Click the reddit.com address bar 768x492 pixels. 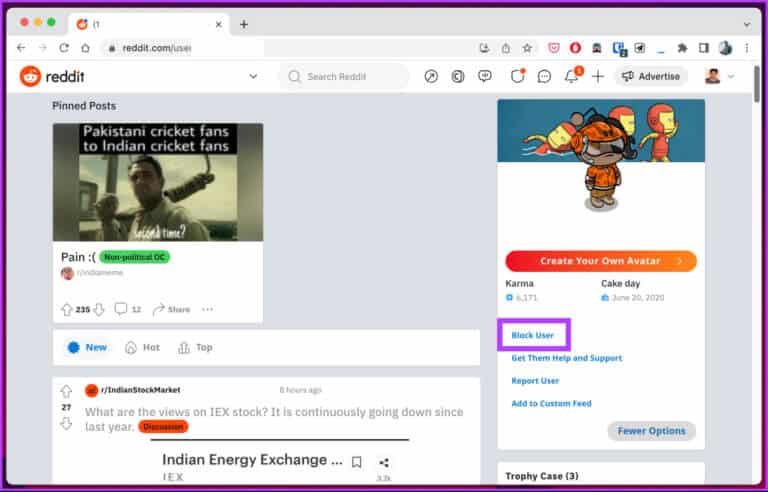289,48
